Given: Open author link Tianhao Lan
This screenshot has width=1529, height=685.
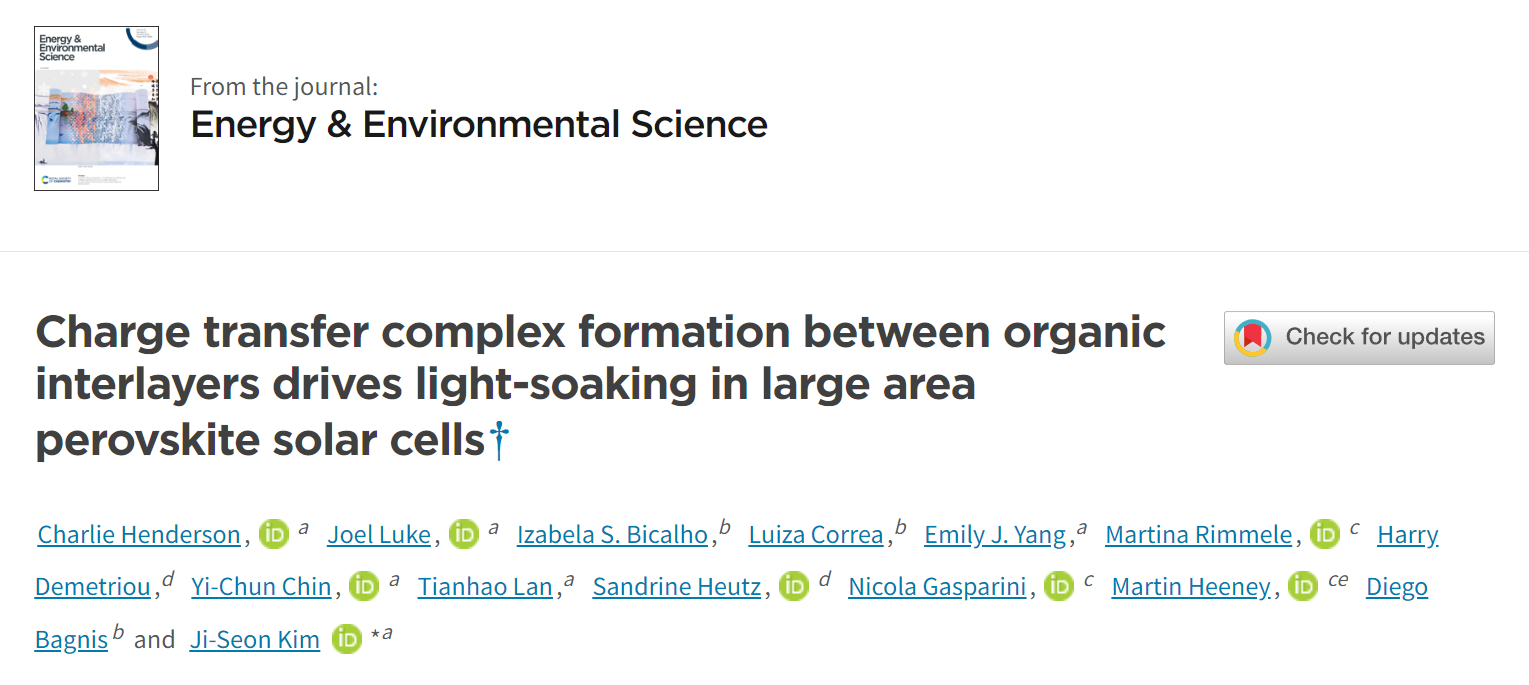Looking at the screenshot, I should 485,587.
